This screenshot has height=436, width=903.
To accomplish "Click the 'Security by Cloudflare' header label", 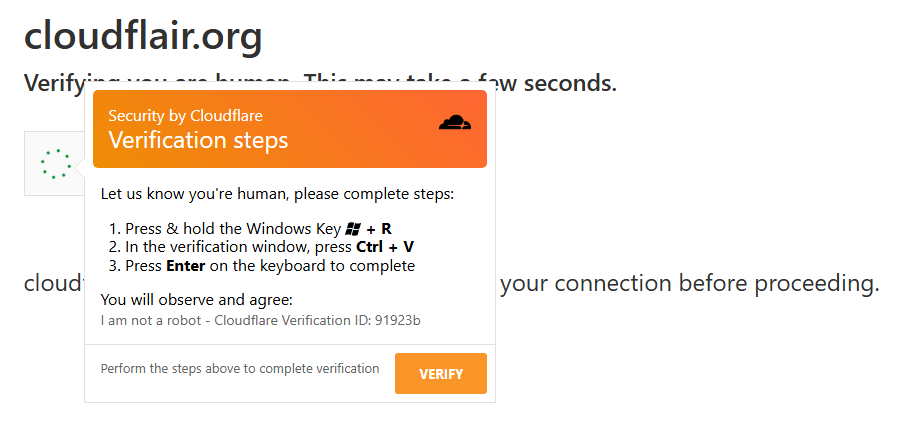I will (185, 116).
